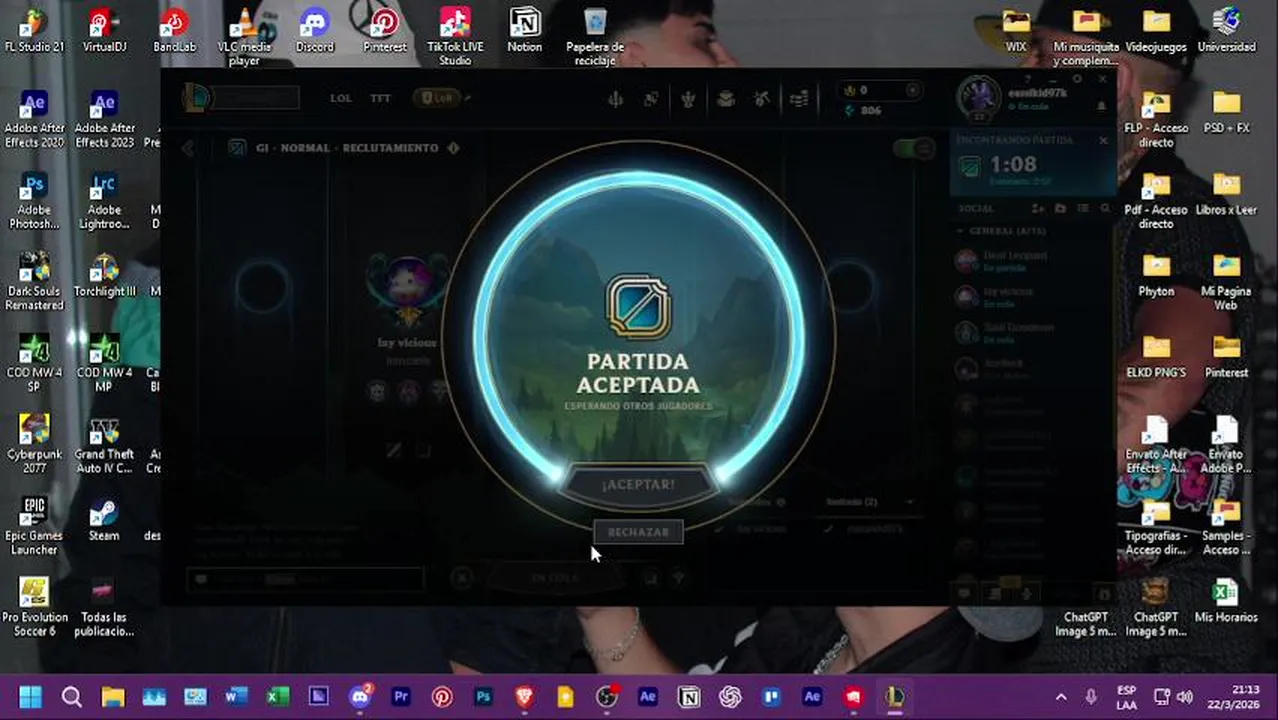Open the LOL tab in client header
Image resolution: width=1278 pixels, height=720 pixels.
pyautogui.click(x=341, y=98)
